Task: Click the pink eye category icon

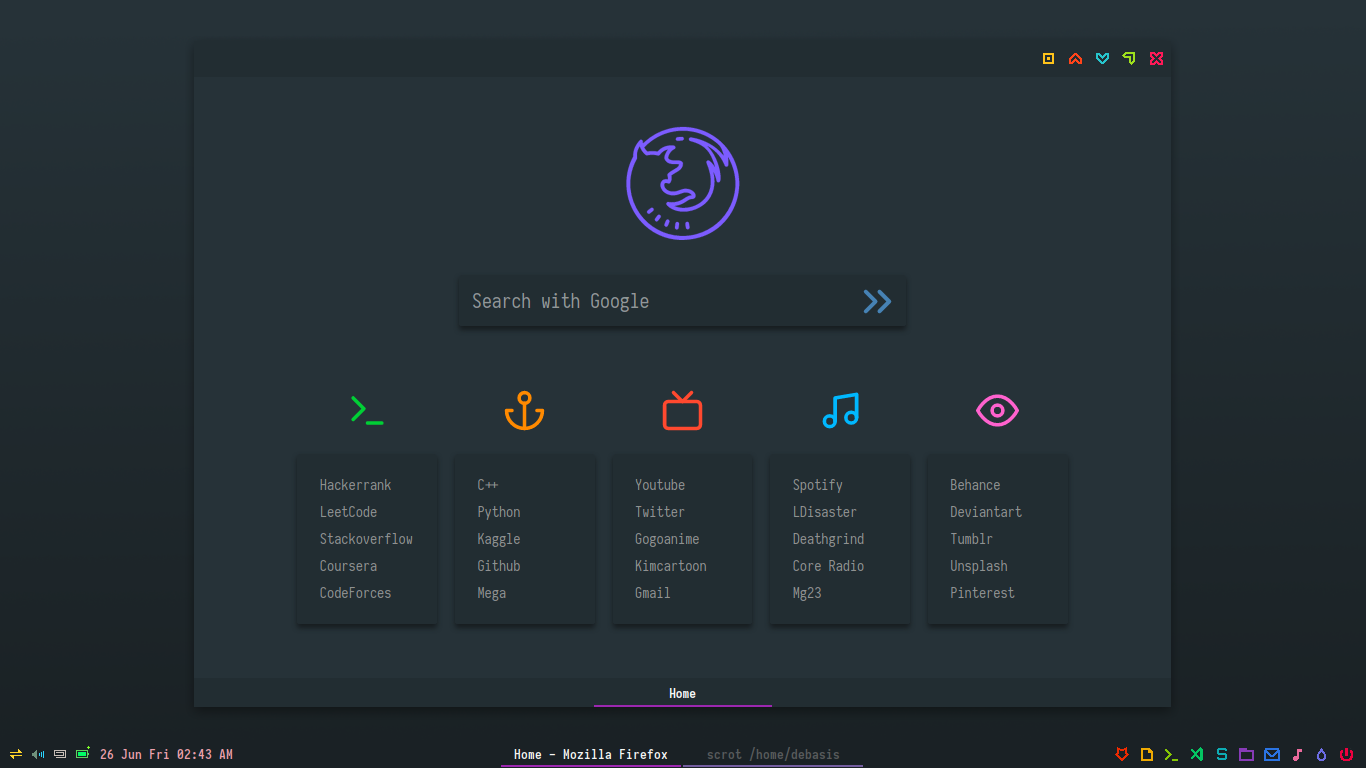Action: pos(997,410)
